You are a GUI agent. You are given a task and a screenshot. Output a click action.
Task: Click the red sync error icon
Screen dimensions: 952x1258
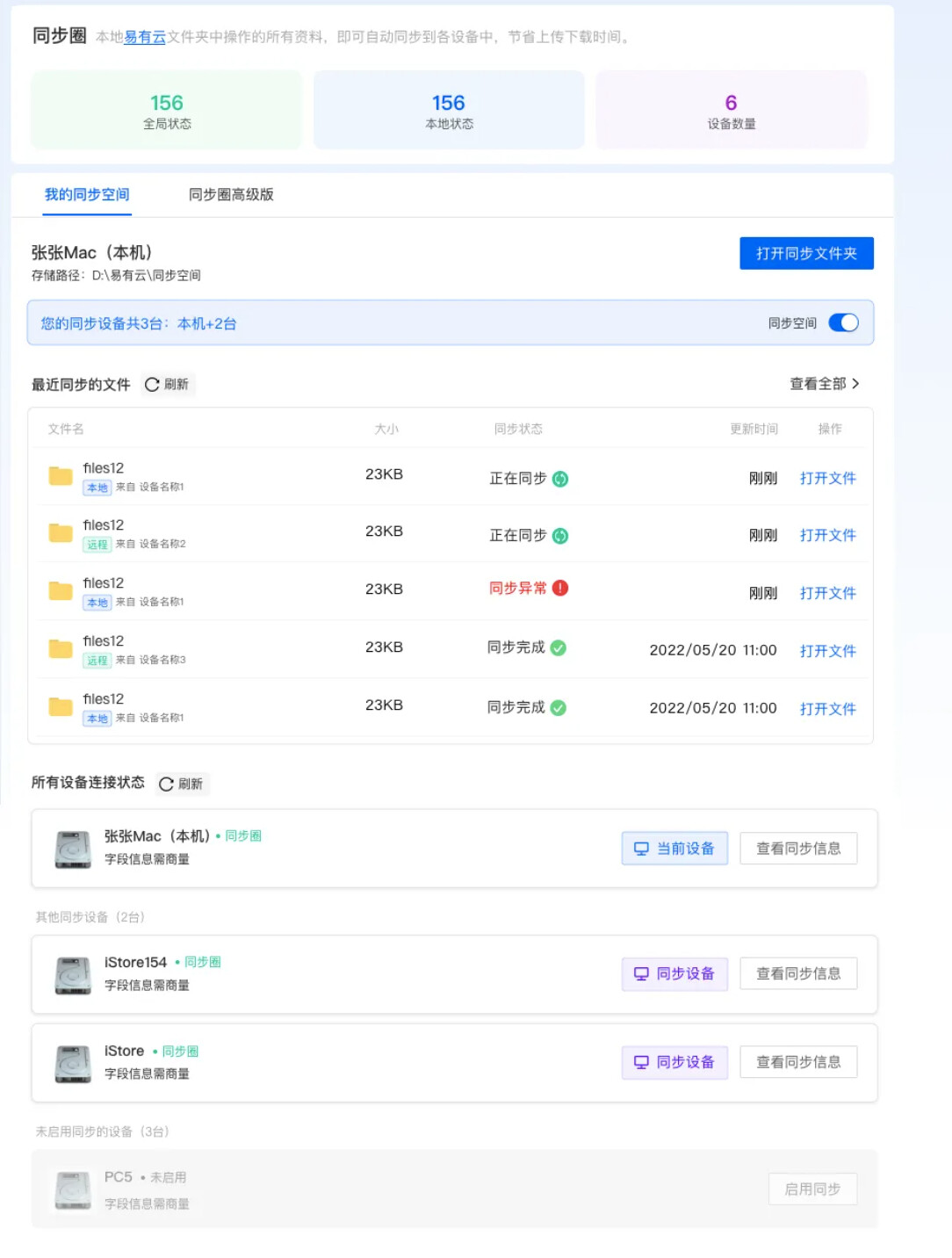560,588
